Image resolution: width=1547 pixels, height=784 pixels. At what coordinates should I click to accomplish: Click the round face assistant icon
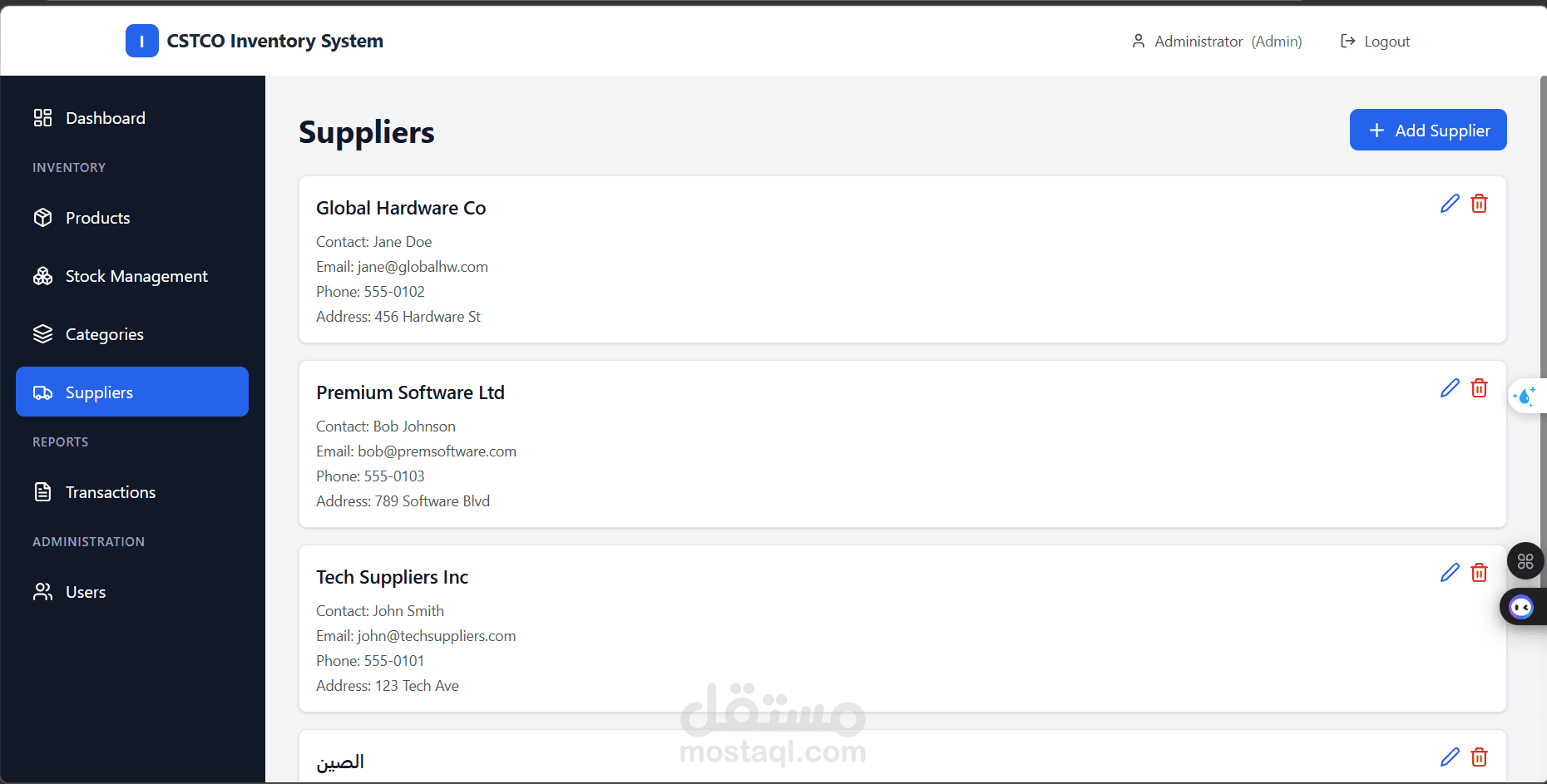[1522, 608]
